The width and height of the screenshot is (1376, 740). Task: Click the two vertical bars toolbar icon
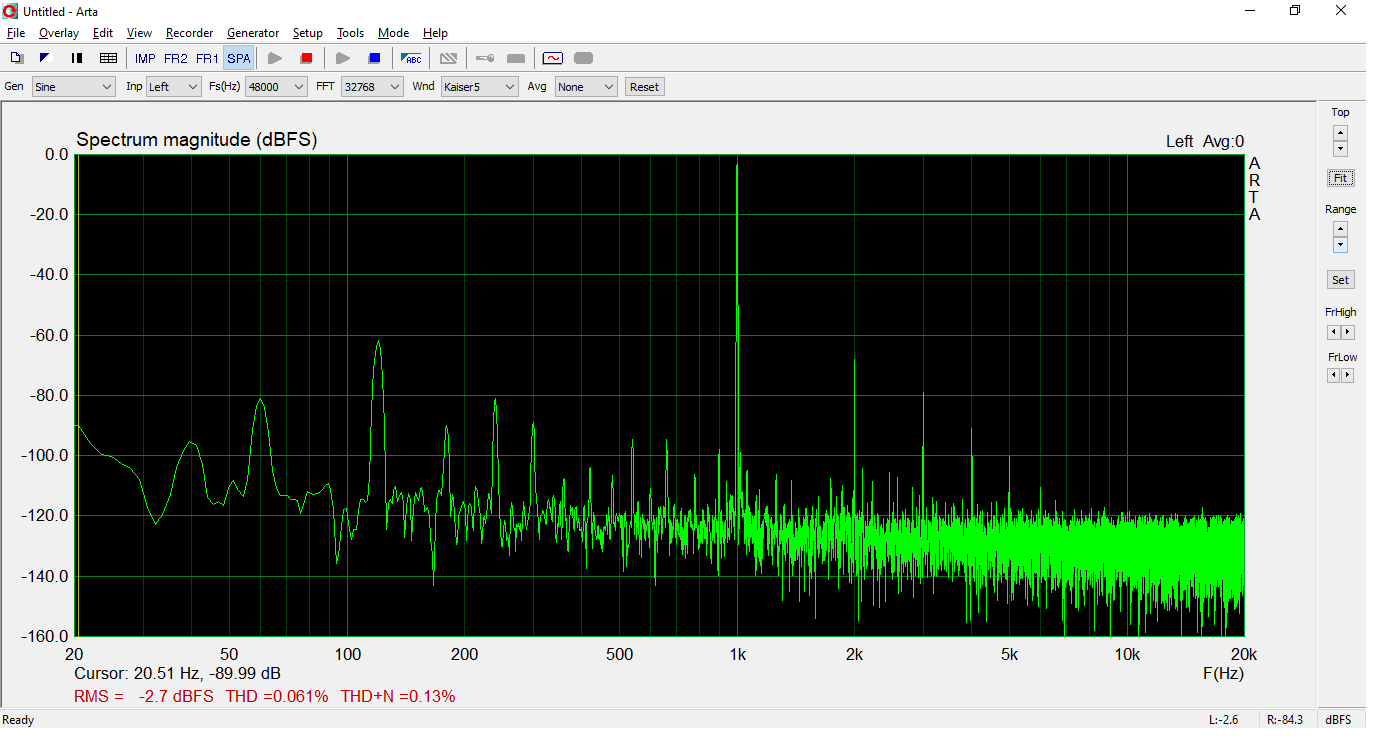pos(76,58)
